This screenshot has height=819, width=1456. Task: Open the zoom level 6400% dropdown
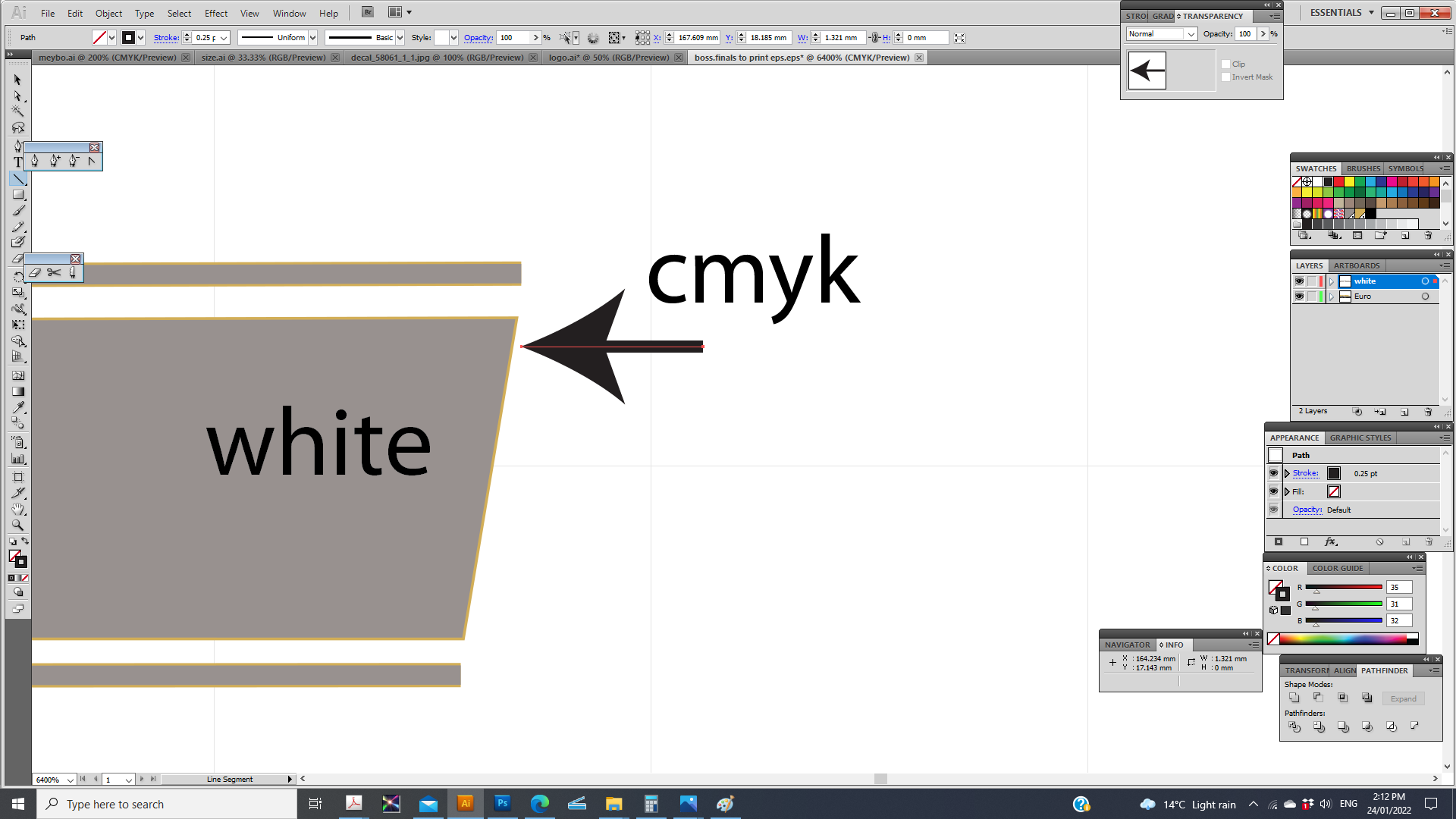pyautogui.click(x=70, y=780)
